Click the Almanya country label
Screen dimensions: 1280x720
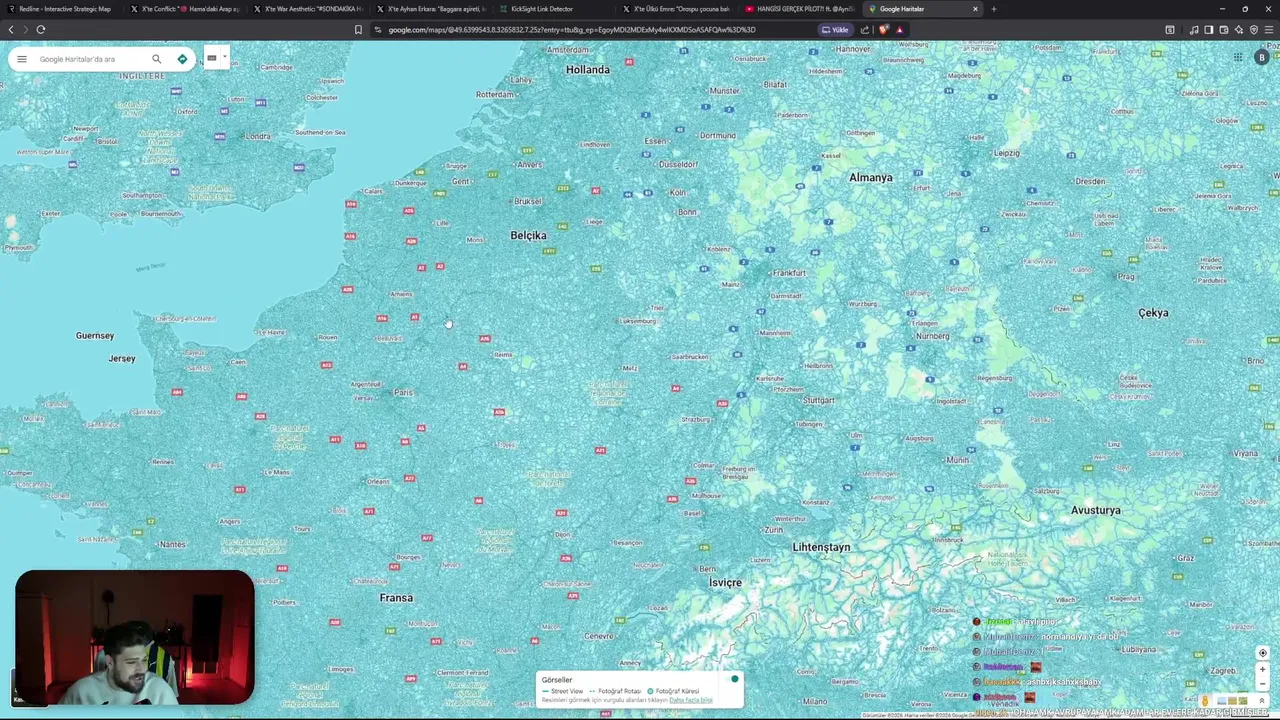870,178
